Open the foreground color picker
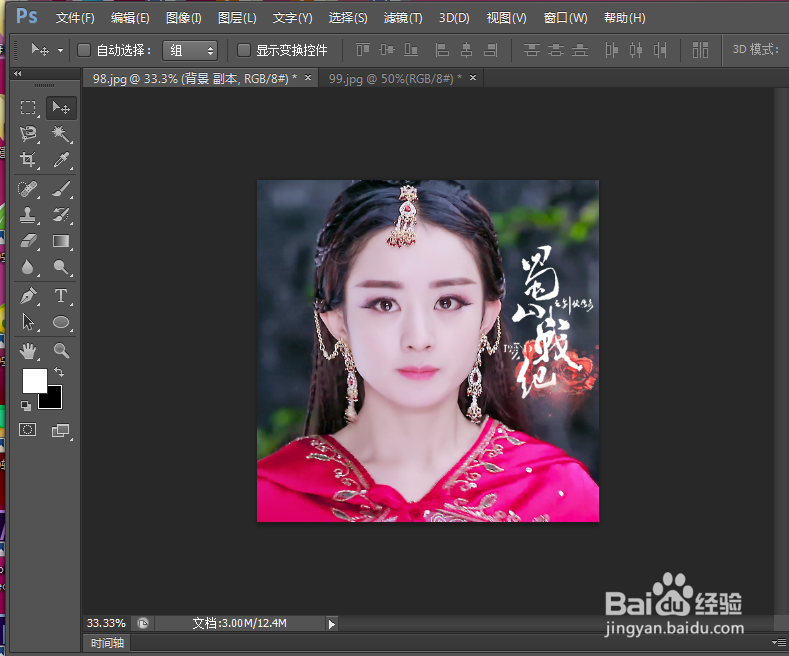The height and width of the screenshot is (656, 789). tap(33, 379)
